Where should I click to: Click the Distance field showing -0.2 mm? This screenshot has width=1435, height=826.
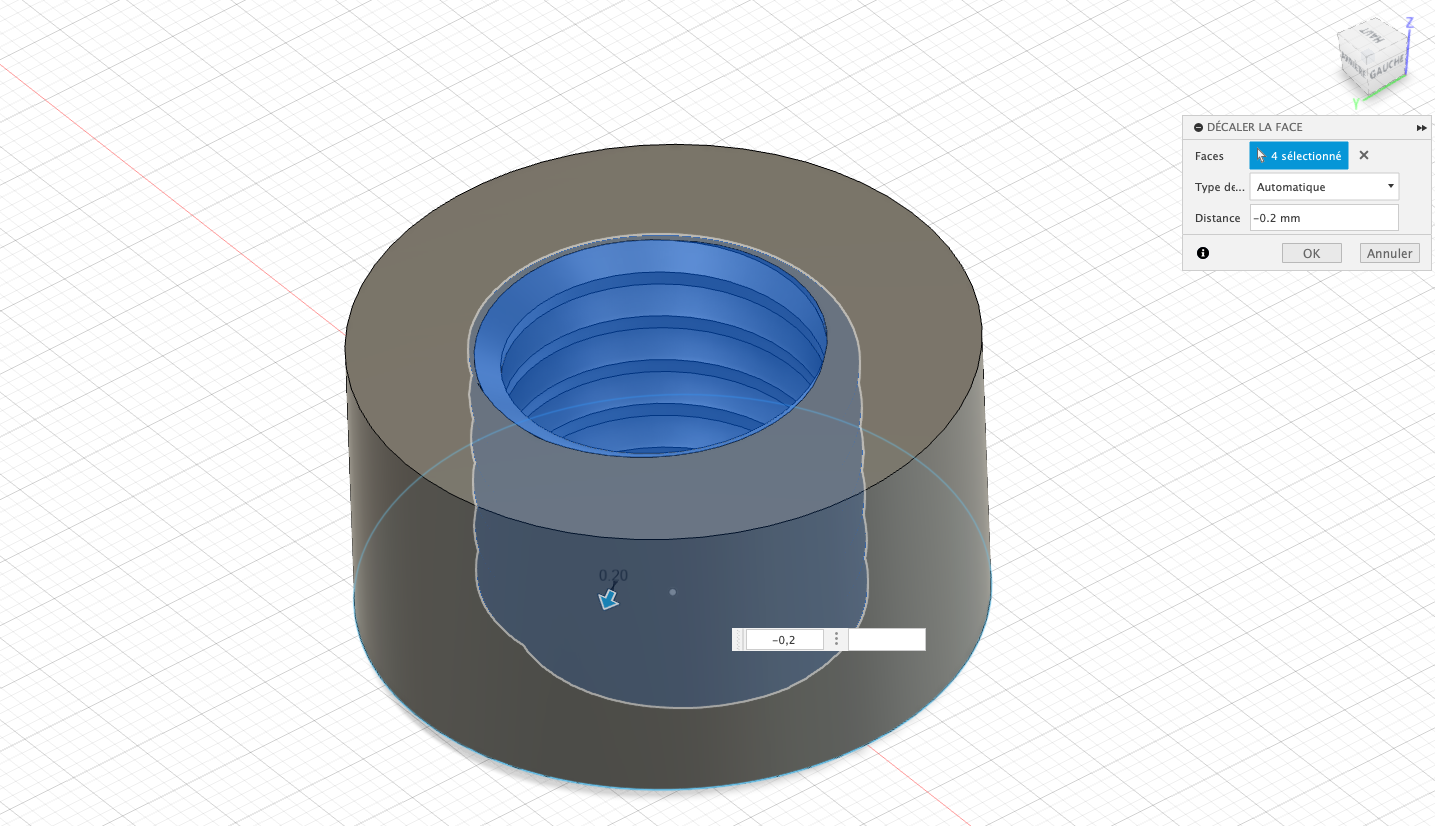[x=1324, y=218]
